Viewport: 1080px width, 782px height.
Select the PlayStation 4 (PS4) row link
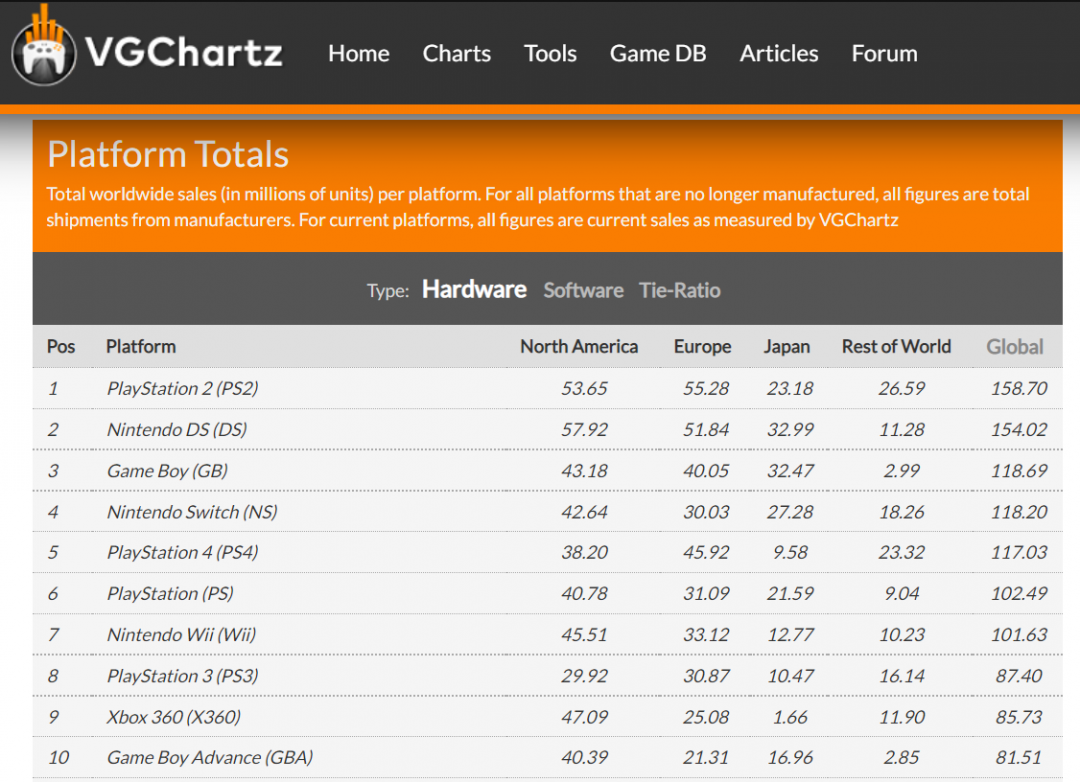tap(182, 553)
